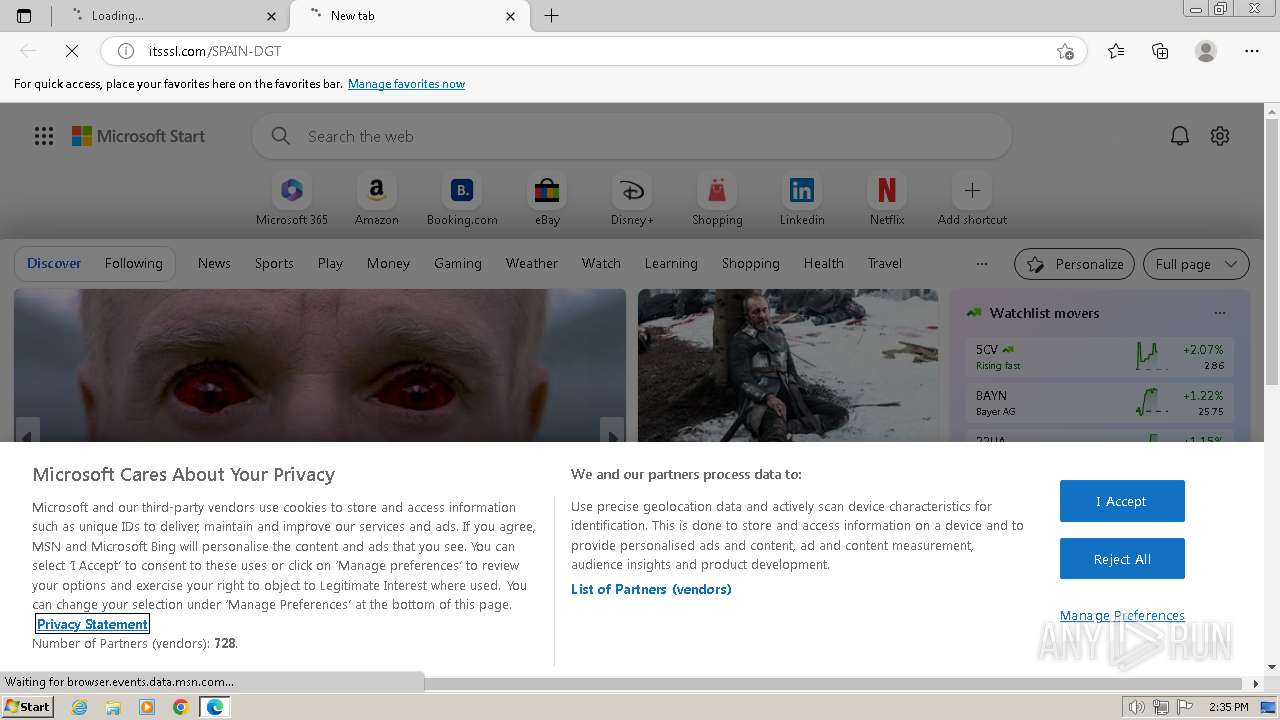This screenshot has width=1280, height=720.
Task: Open the Sports category
Action: click(x=274, y=264)
